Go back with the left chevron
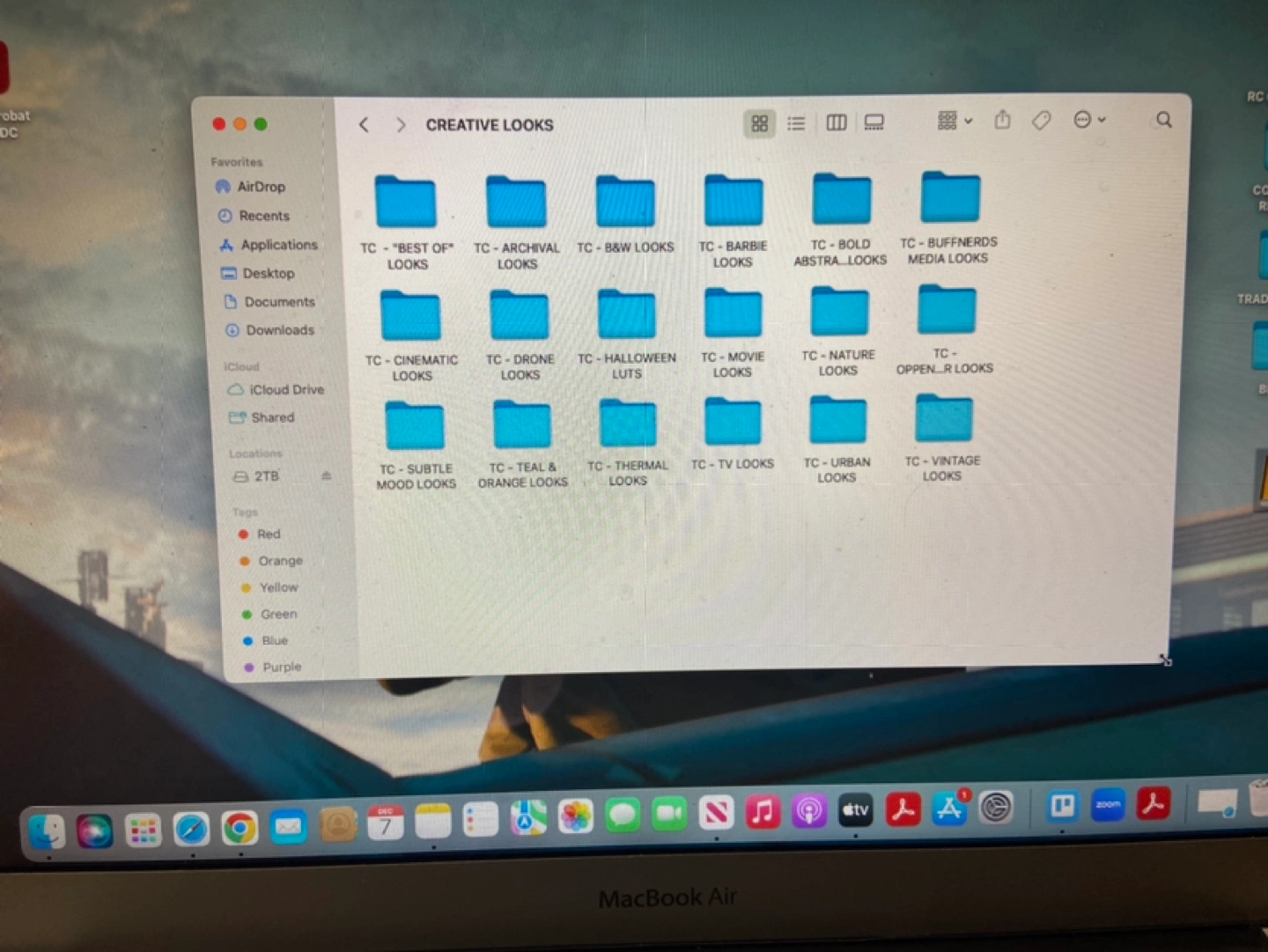 pyautogui.click(x=364, y=125)
